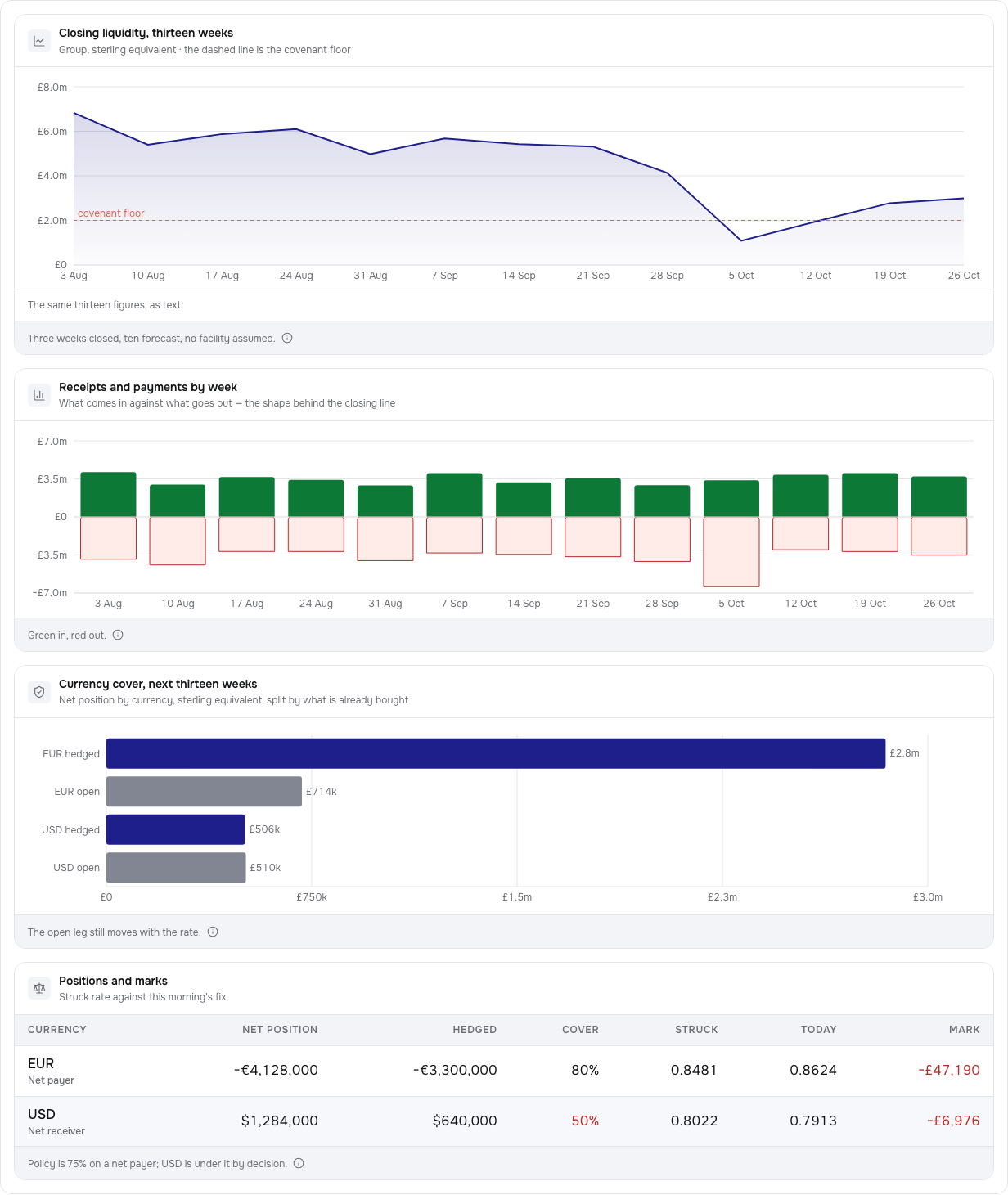Click the -€4,128,000 net position
The image size is (1008, 1195).
(276, 1070)
